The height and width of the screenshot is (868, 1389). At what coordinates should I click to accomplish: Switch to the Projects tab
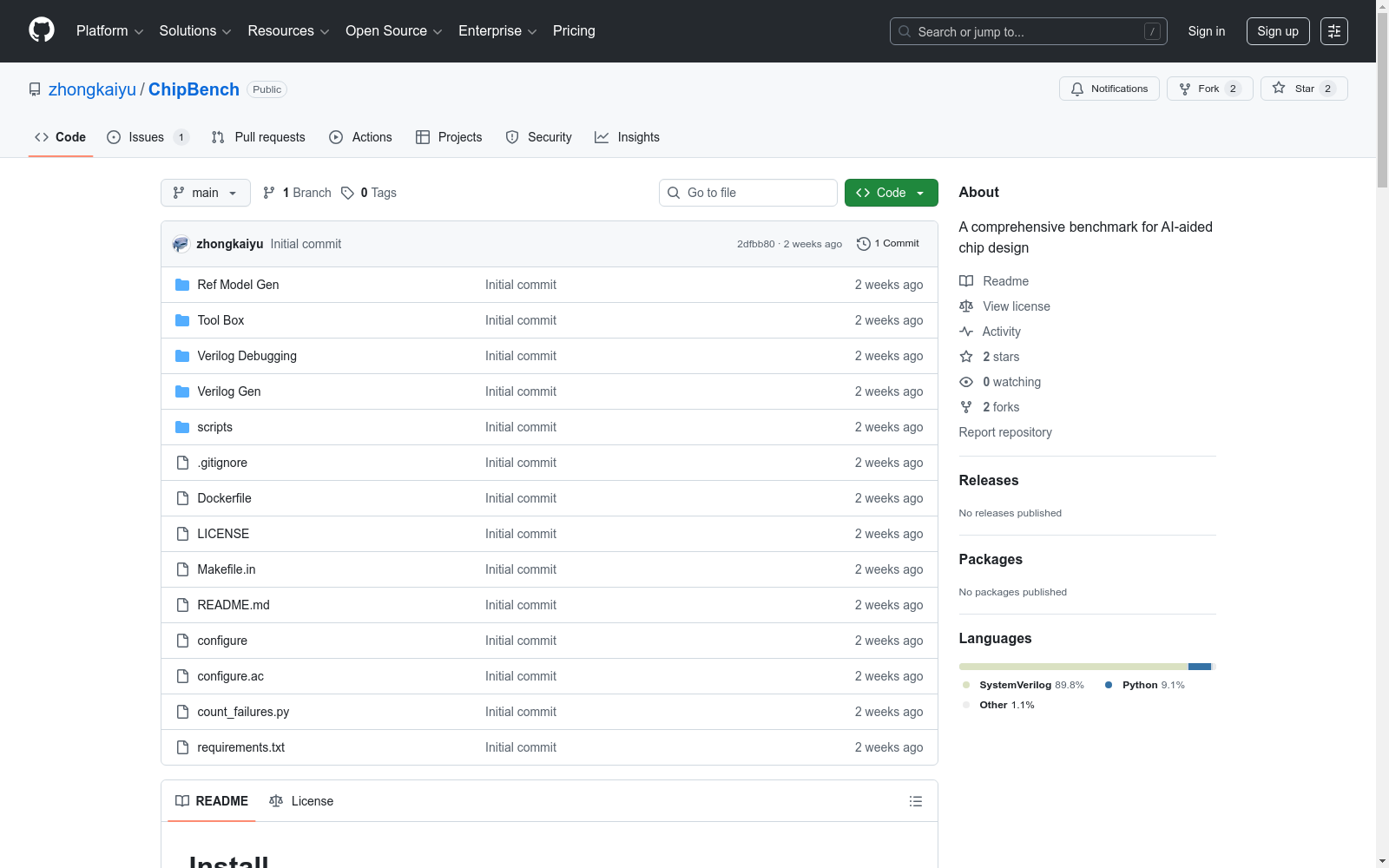449,137
